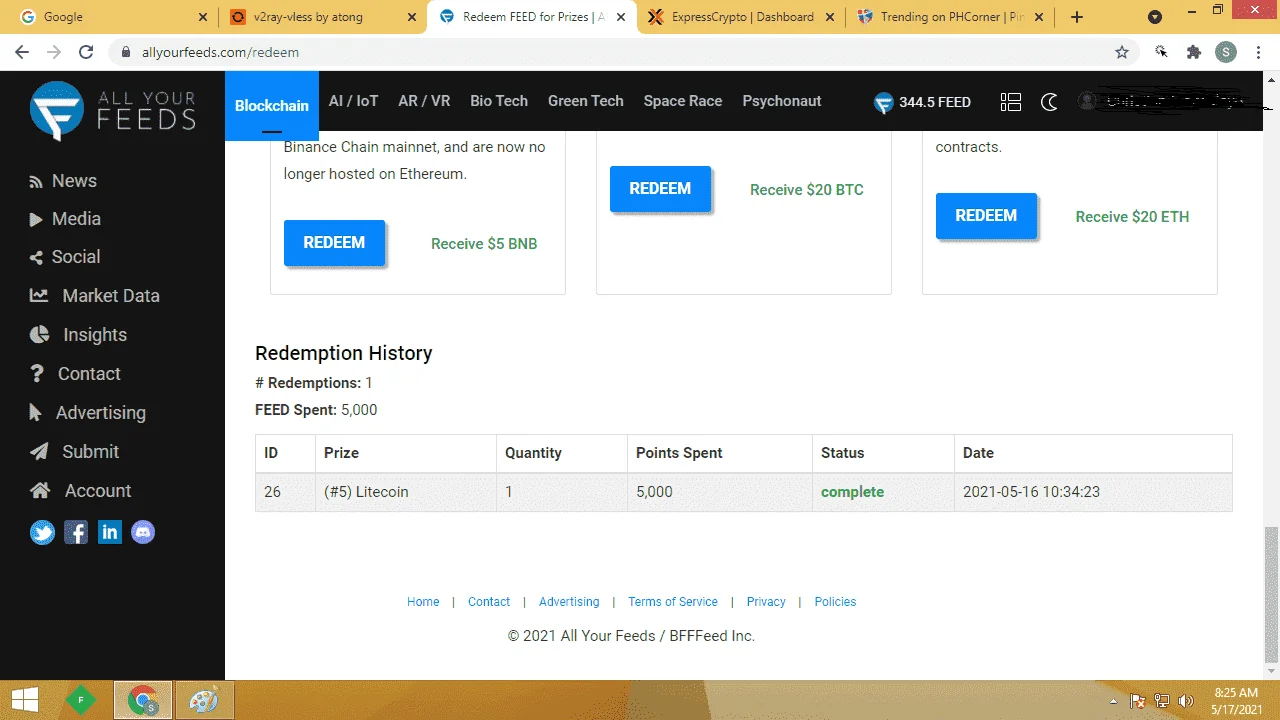Switch to Trending on PHCorner tab
The width and height of the screenshot is (1280, 720).
pyautogui.click(x=952, y=17)
